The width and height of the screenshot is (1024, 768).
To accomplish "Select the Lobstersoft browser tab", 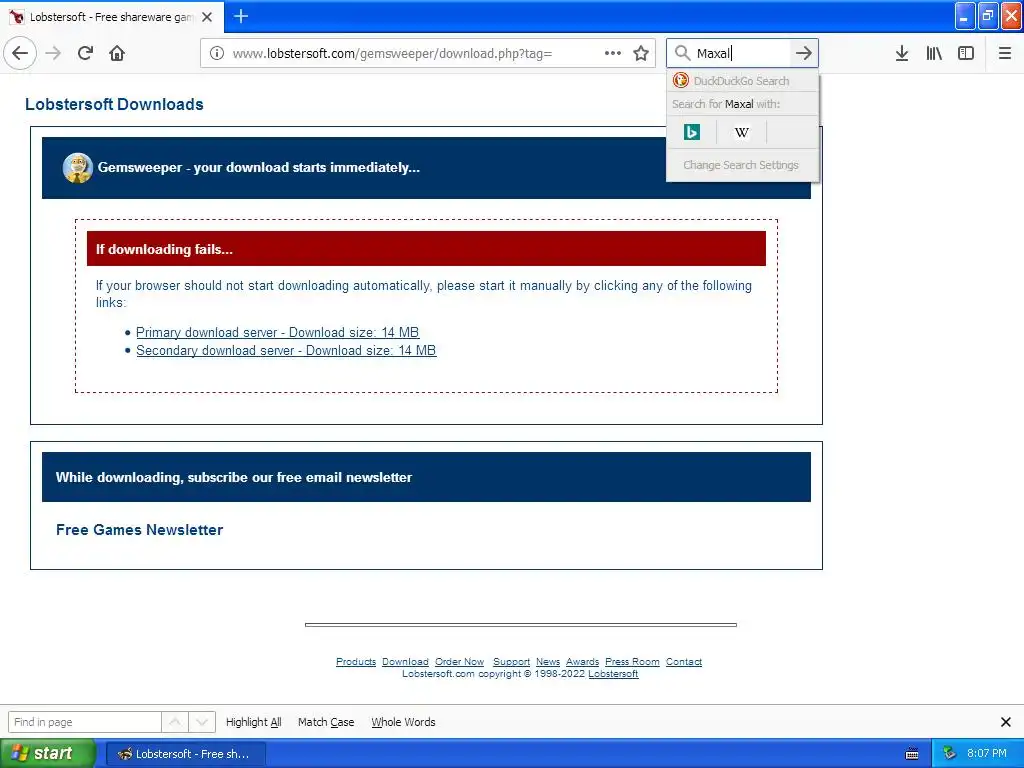I will pyautogui.click(x=112, y=17).
